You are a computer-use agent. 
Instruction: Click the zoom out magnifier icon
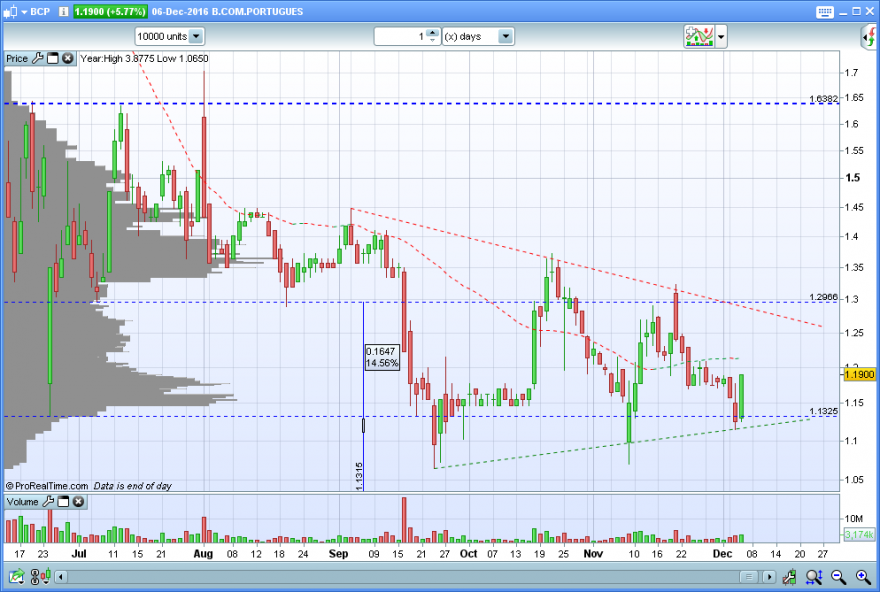pos(838,576)
